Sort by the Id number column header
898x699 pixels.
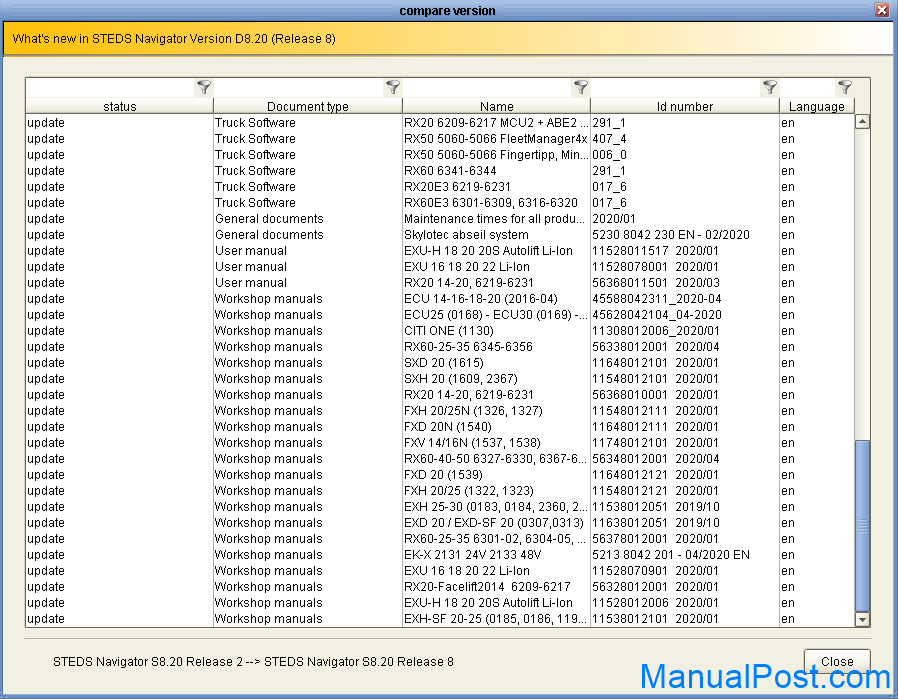tap(685, 106)
